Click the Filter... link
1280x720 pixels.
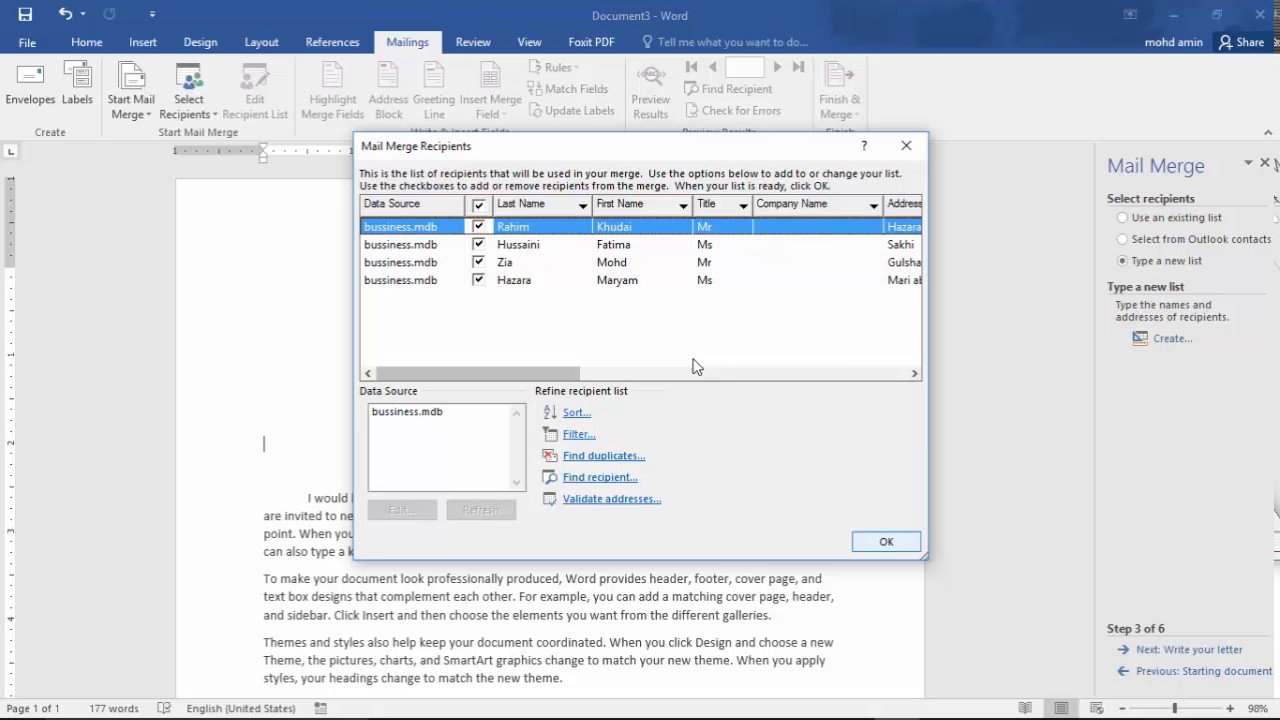tap(579, 434)
